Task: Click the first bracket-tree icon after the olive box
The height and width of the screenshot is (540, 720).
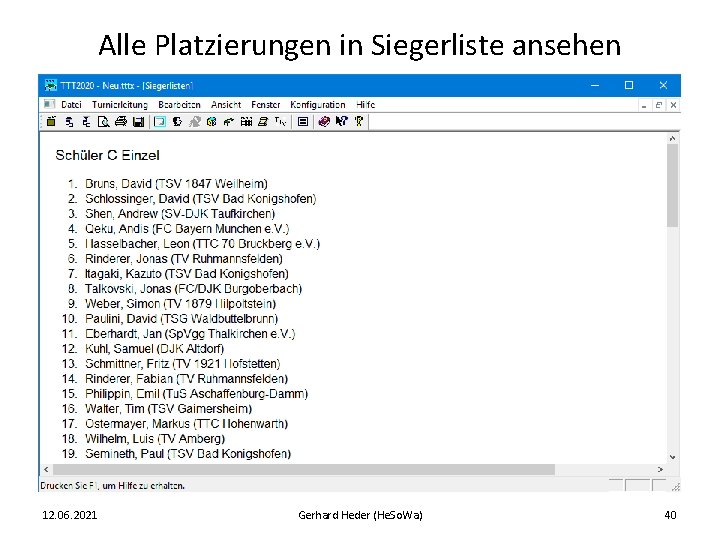Action: coord(69,122)
